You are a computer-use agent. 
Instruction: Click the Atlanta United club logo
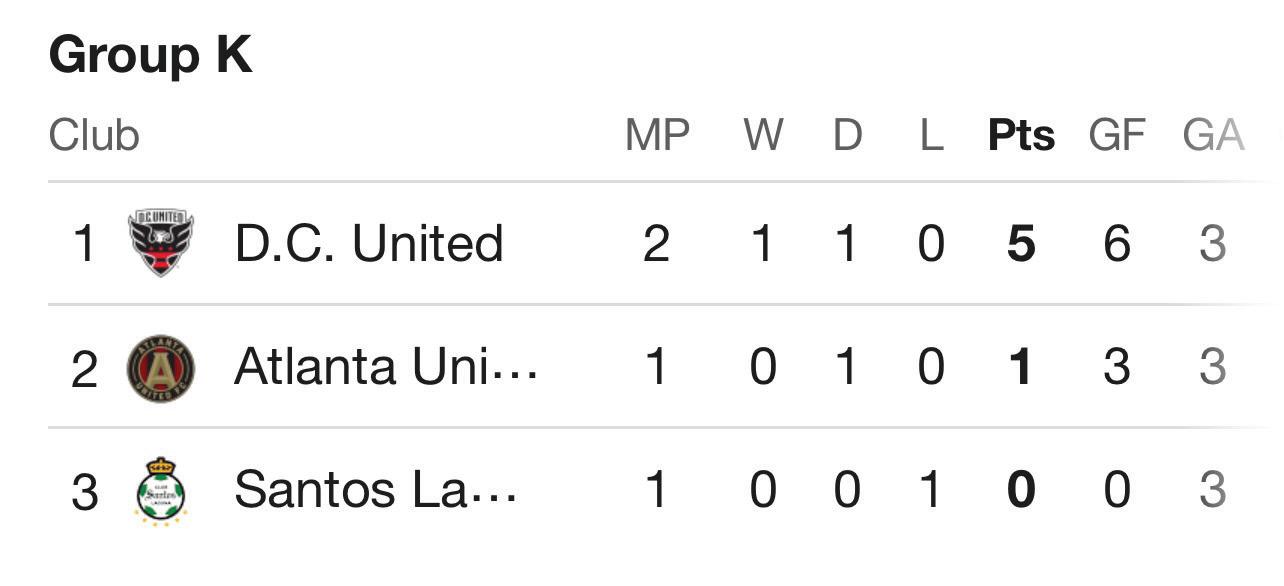tap(161, 368)
